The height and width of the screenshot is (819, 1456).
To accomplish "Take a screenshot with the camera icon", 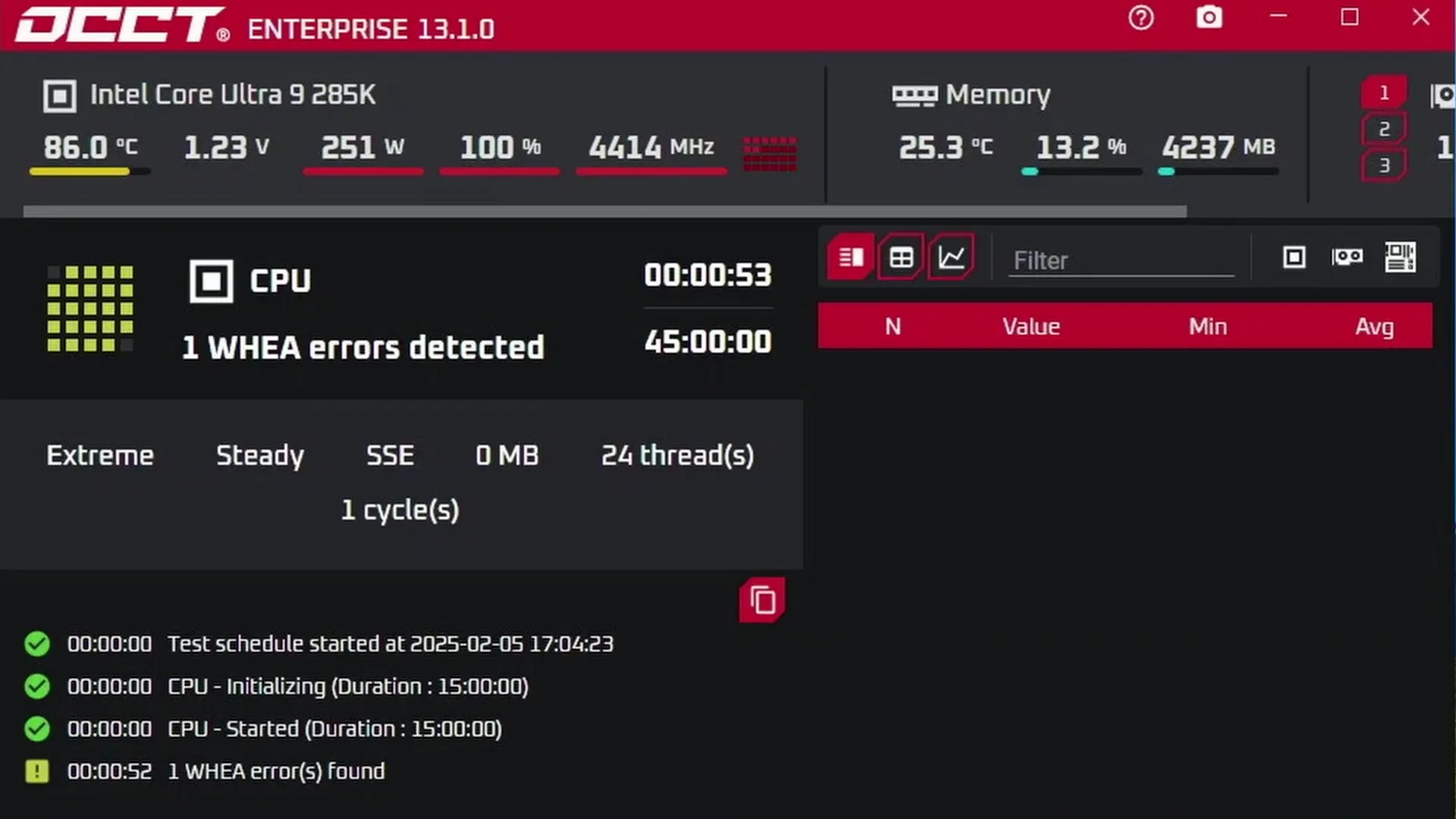I will [x=1209, y=17].
